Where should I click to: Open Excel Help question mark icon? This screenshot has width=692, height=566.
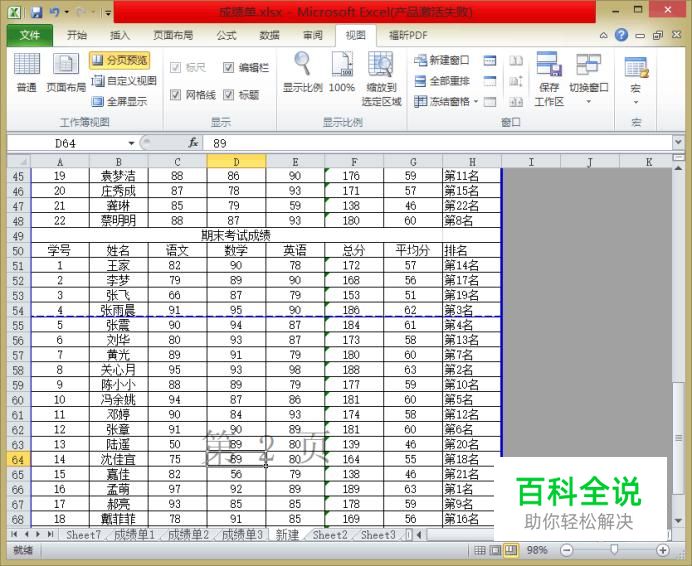[621, 35]
